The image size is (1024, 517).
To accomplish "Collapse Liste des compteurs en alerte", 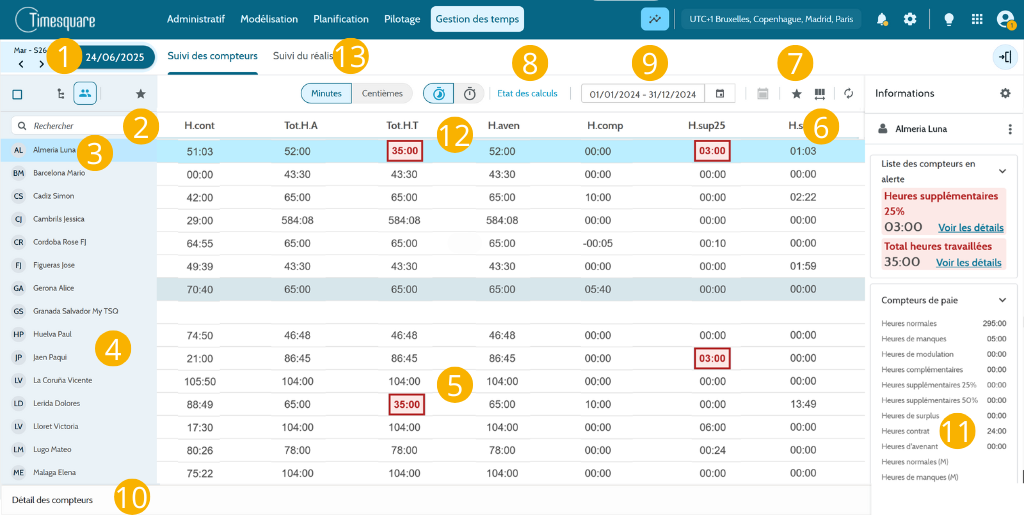I will point(1002,170).
